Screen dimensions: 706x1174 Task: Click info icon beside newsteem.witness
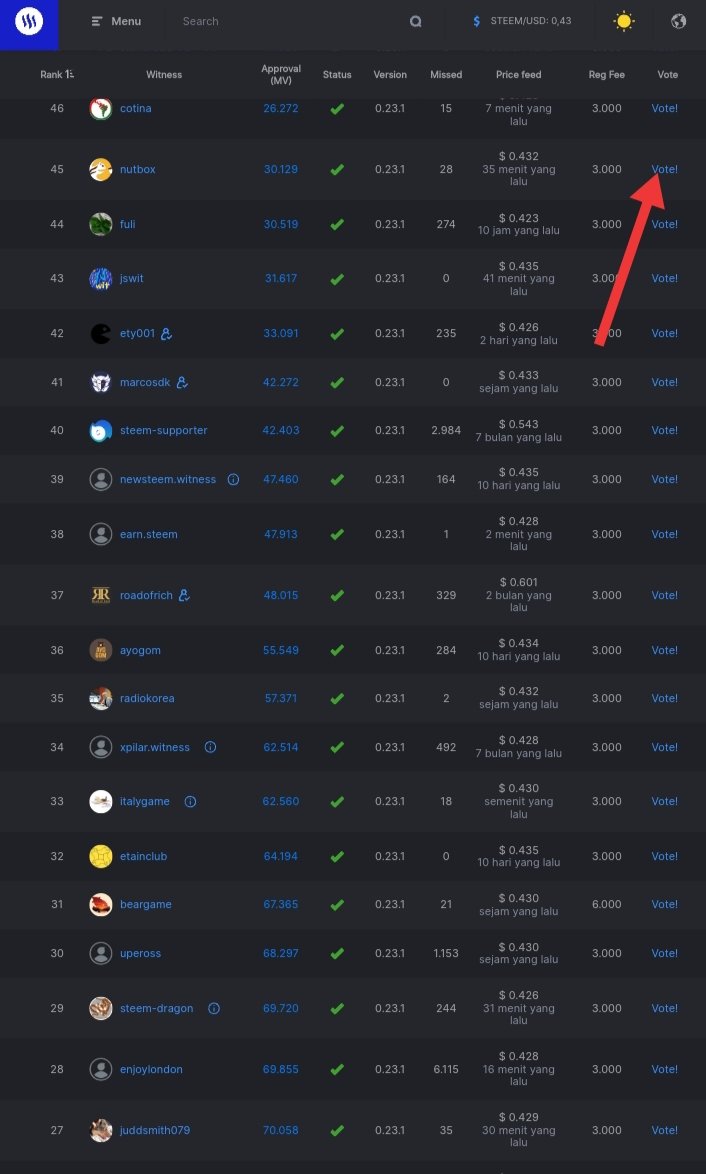(234, 479)
